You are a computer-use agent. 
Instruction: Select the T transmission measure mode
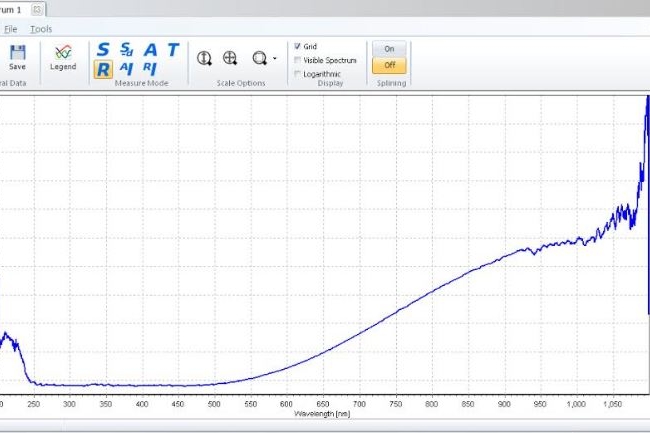point(173,49)
